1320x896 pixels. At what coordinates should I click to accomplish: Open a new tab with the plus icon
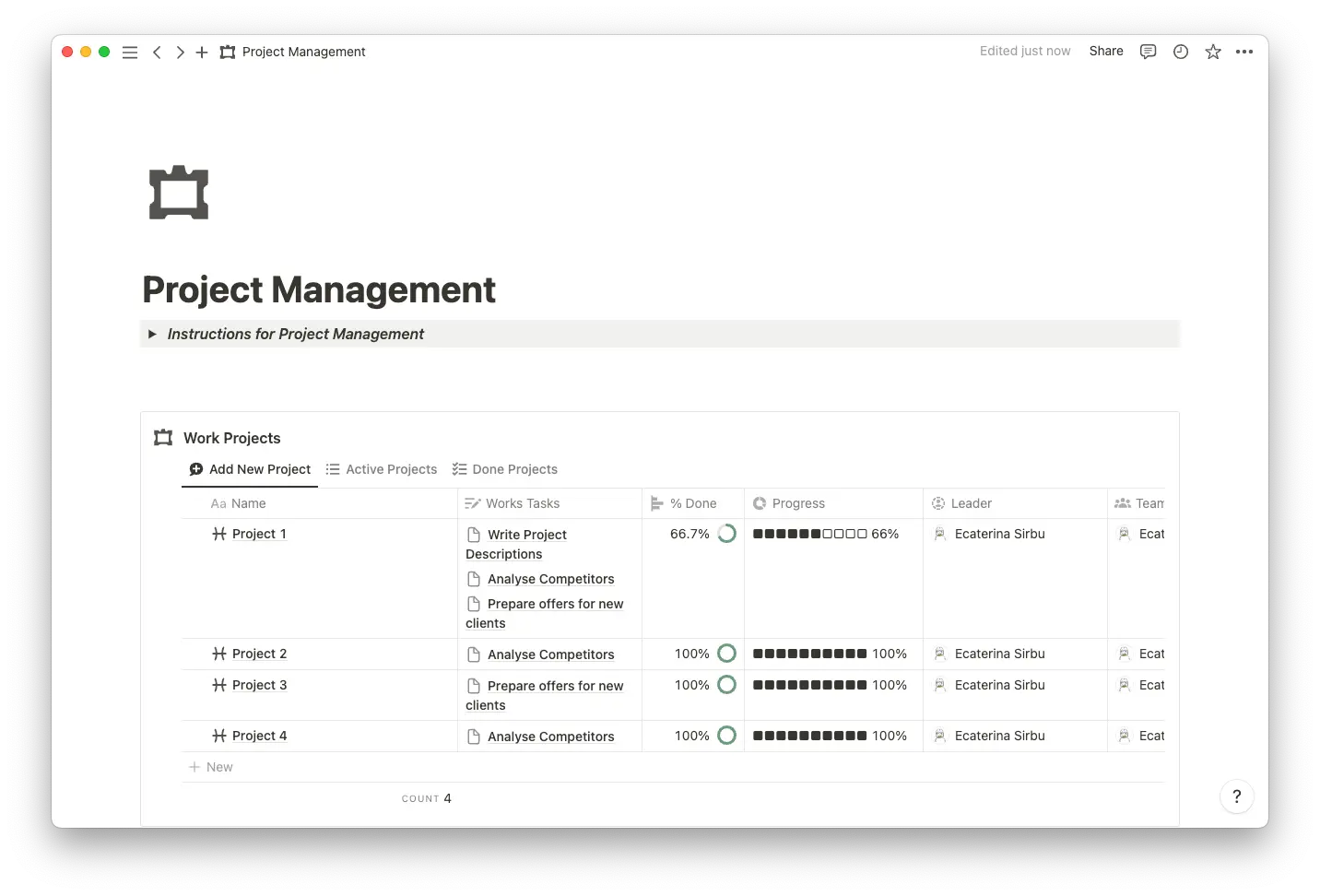[202, 53]
